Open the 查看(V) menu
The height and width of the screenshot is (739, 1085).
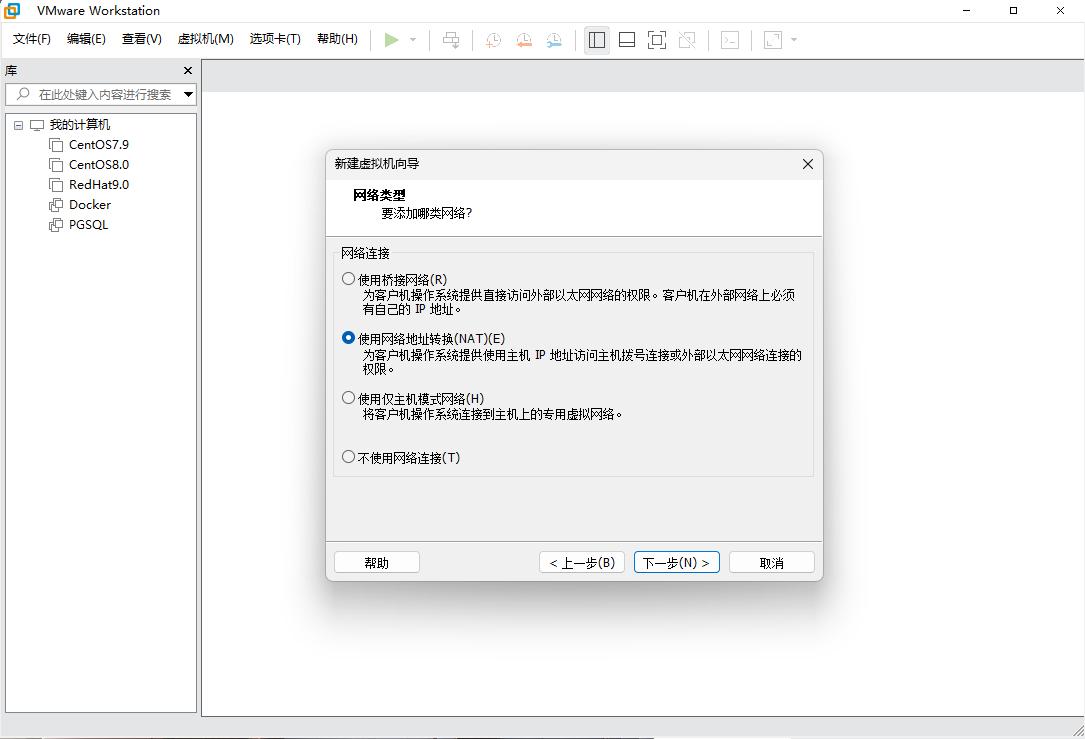[142, 39]
